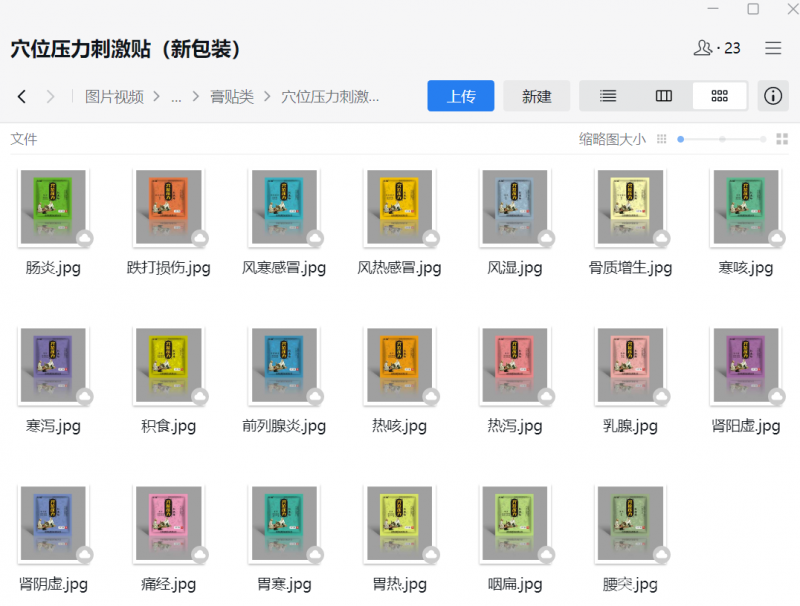This screenshot has width=800, height=606.
Task: Open the members icon showing 23
Action: click(717, 48)
